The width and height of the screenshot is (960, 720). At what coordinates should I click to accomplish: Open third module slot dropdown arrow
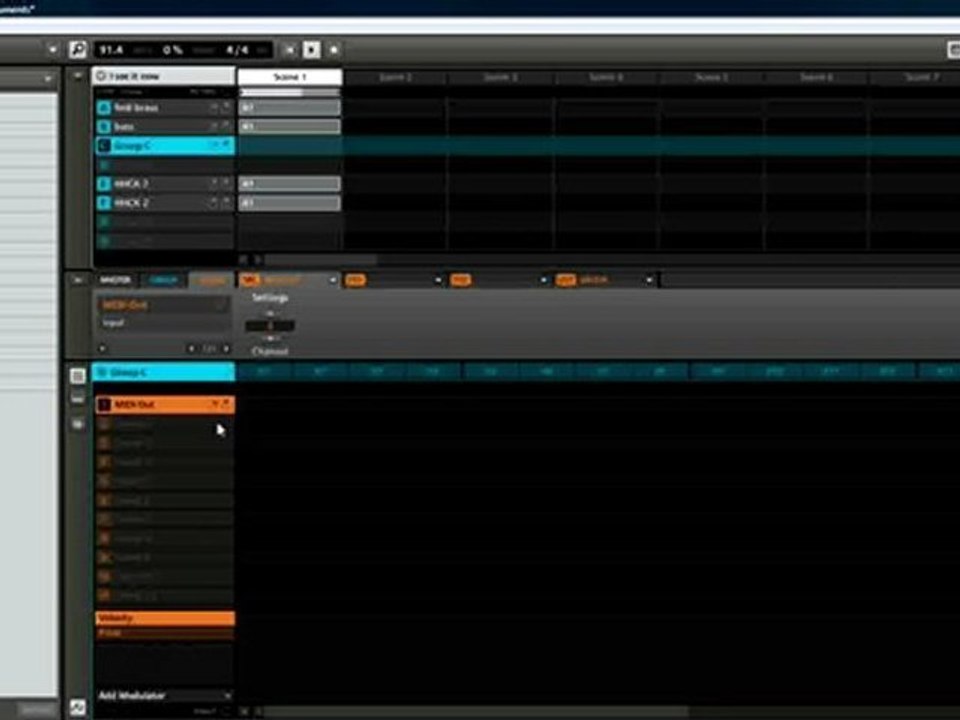pyautogui.click(x=543, y=280)
